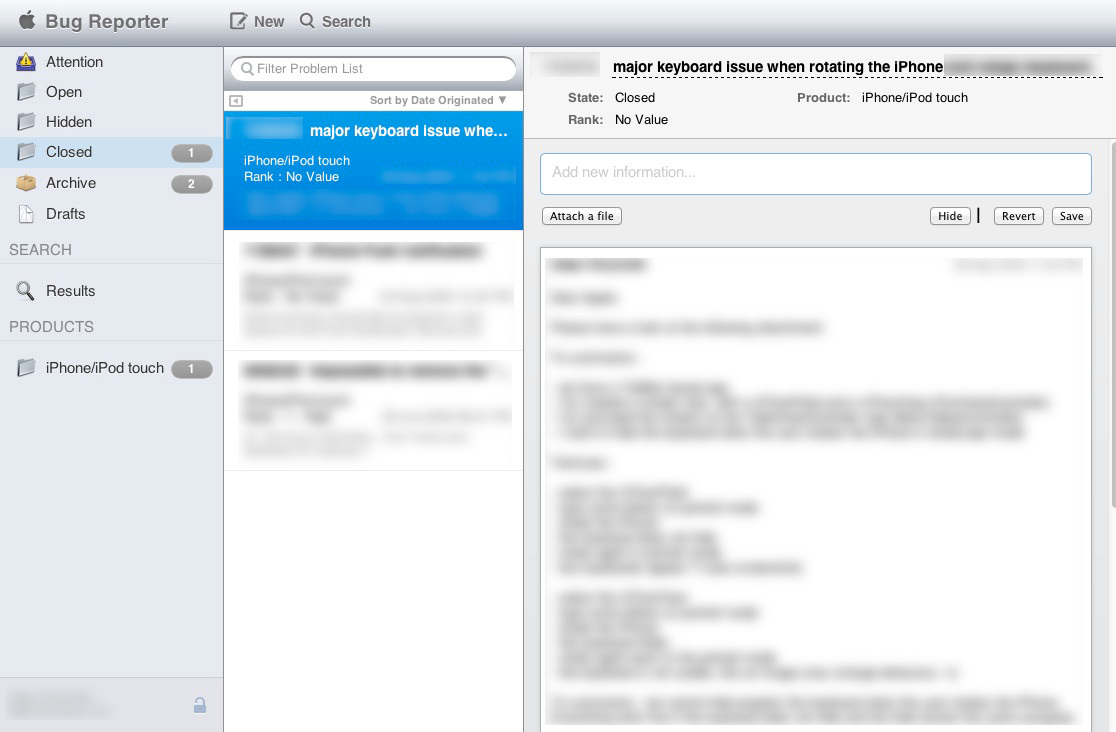
Task: Open the search Results label
Action: click(70, 291)
